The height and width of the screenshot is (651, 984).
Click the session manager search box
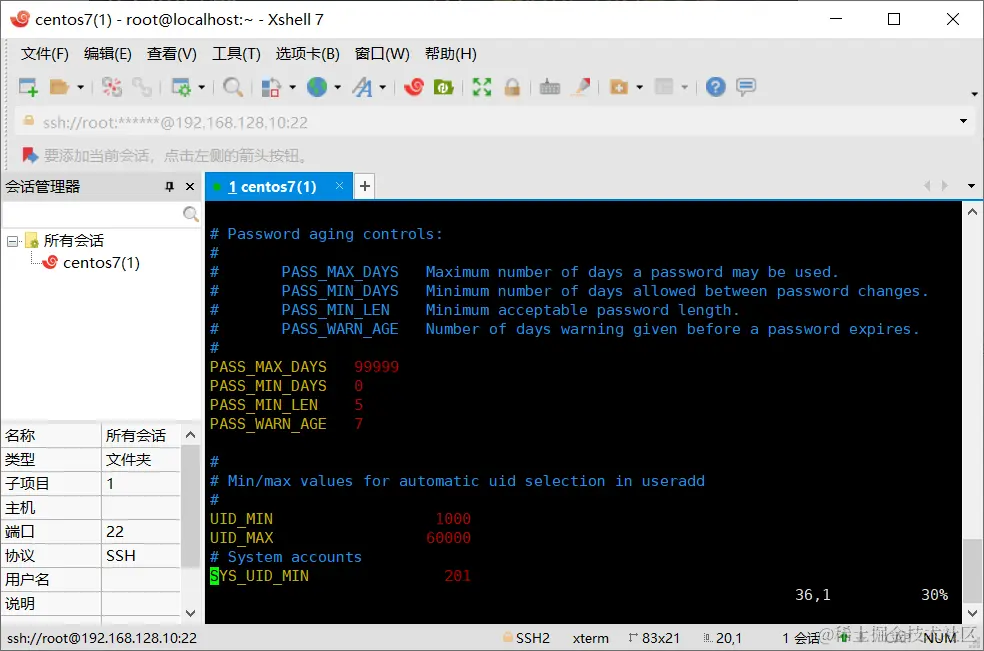pos(92,214)
